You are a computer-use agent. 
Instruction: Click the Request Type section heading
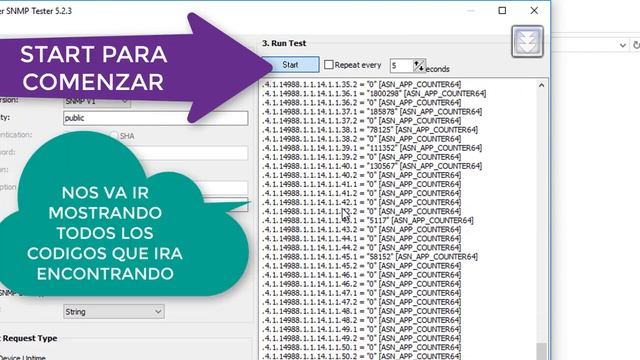(x=29, y=338)
